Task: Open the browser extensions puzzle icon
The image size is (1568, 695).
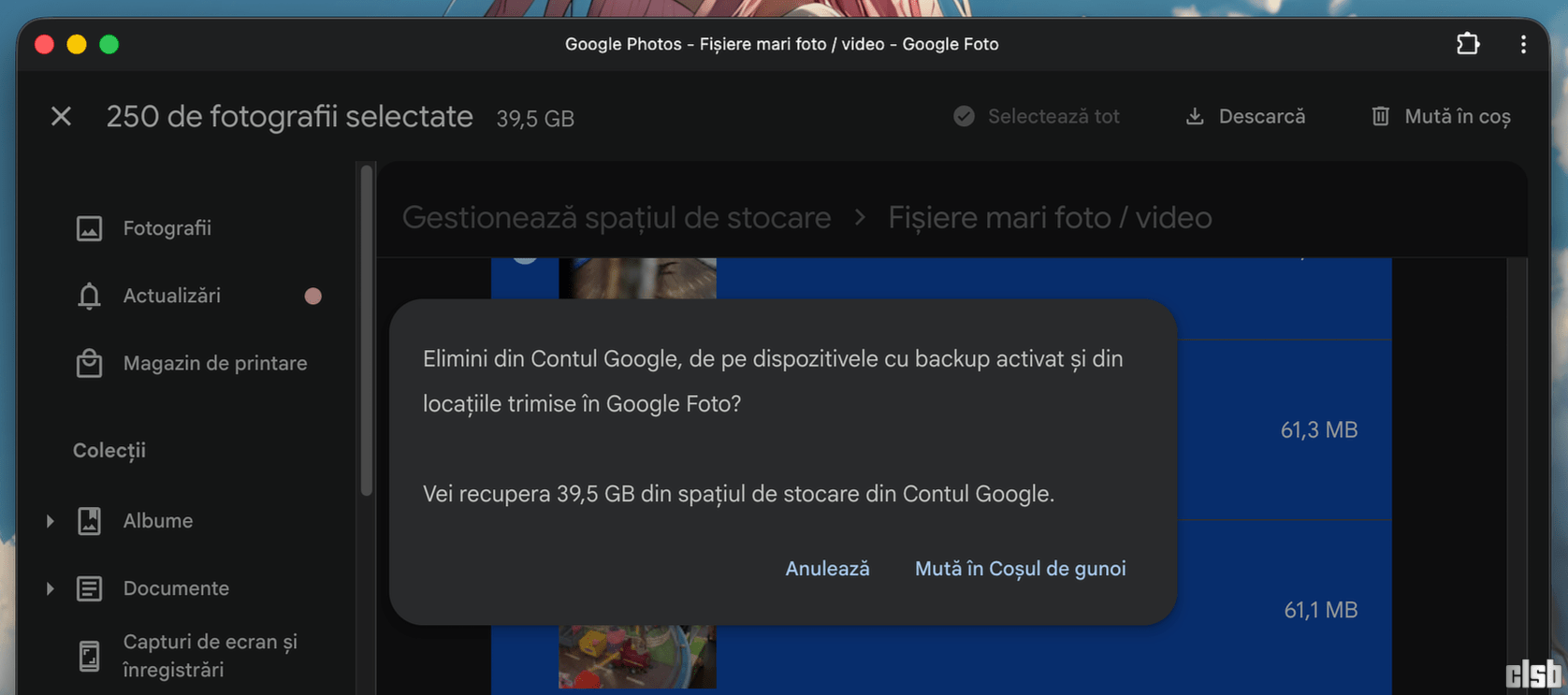Action: [x=1467, y=44]
